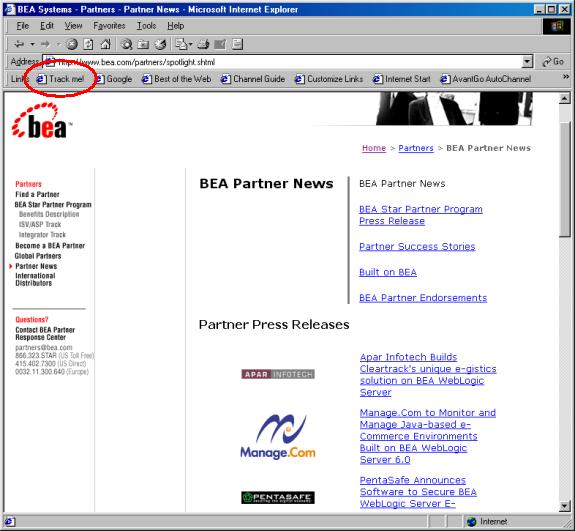Select ISV/ASP Track in the sidebar
The height and width of the screenshot is (531, 575).
coord(40,224)
